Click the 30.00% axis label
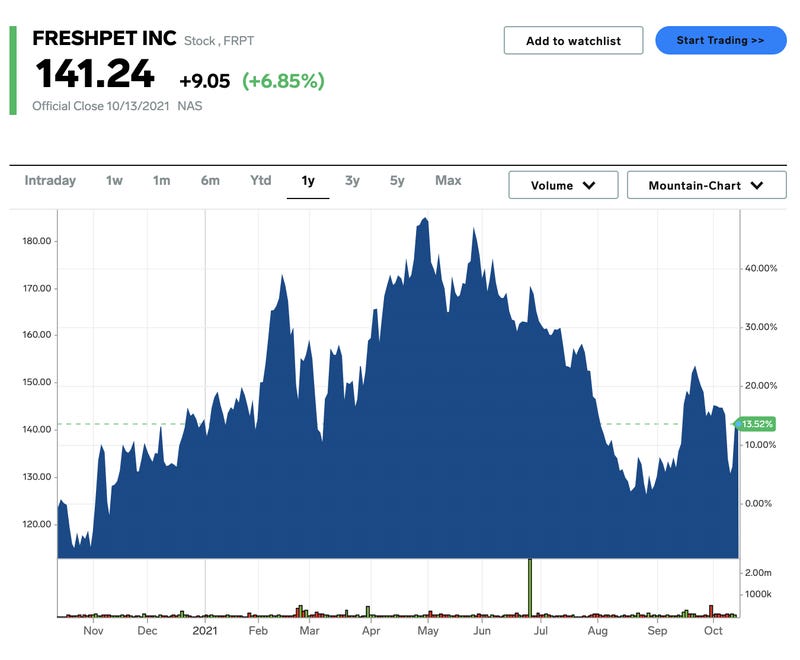The width and height of the screenshot is (800, 660). tap(761, 327)
